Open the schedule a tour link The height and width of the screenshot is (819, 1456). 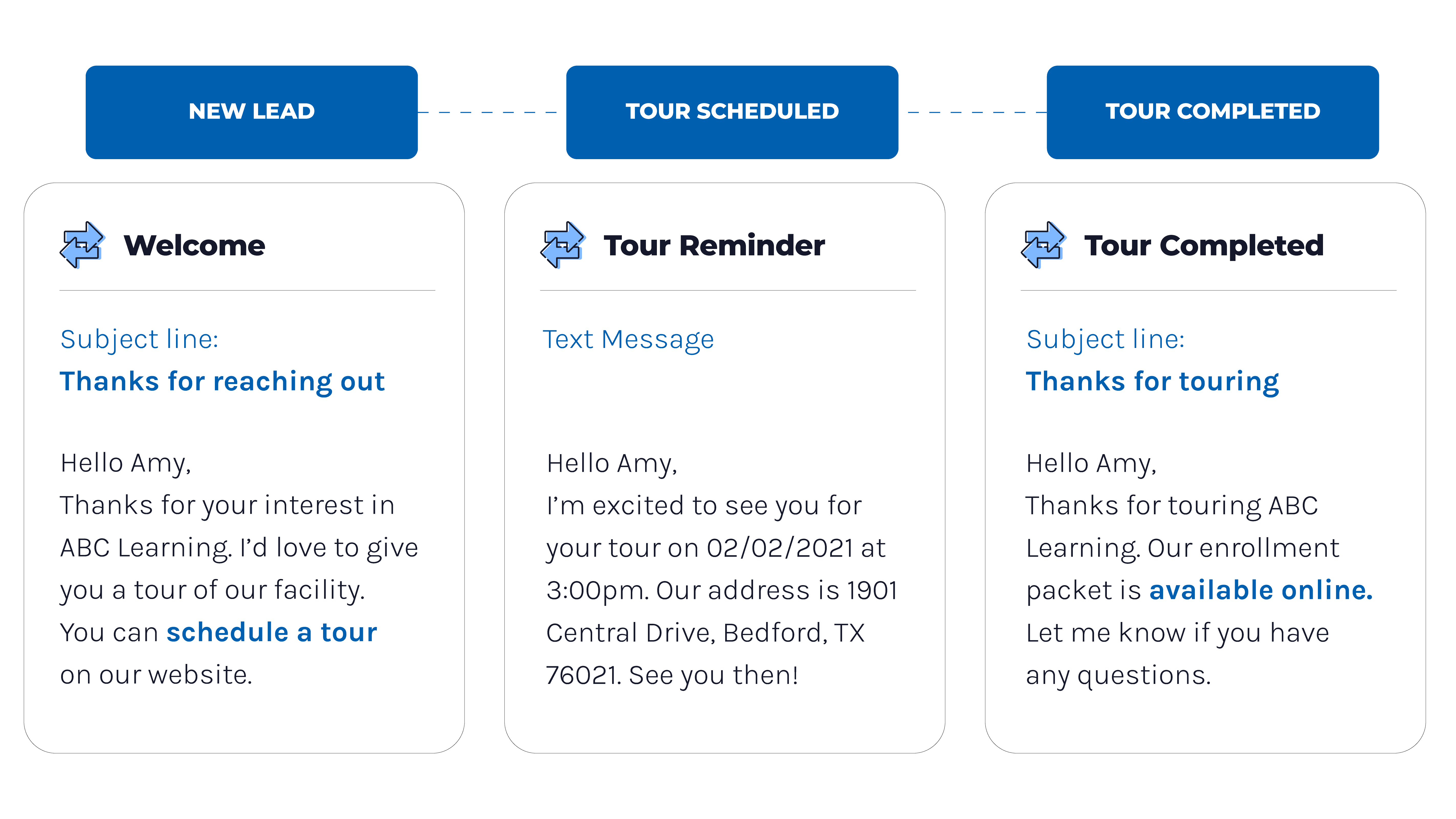(x=271, y=632)
